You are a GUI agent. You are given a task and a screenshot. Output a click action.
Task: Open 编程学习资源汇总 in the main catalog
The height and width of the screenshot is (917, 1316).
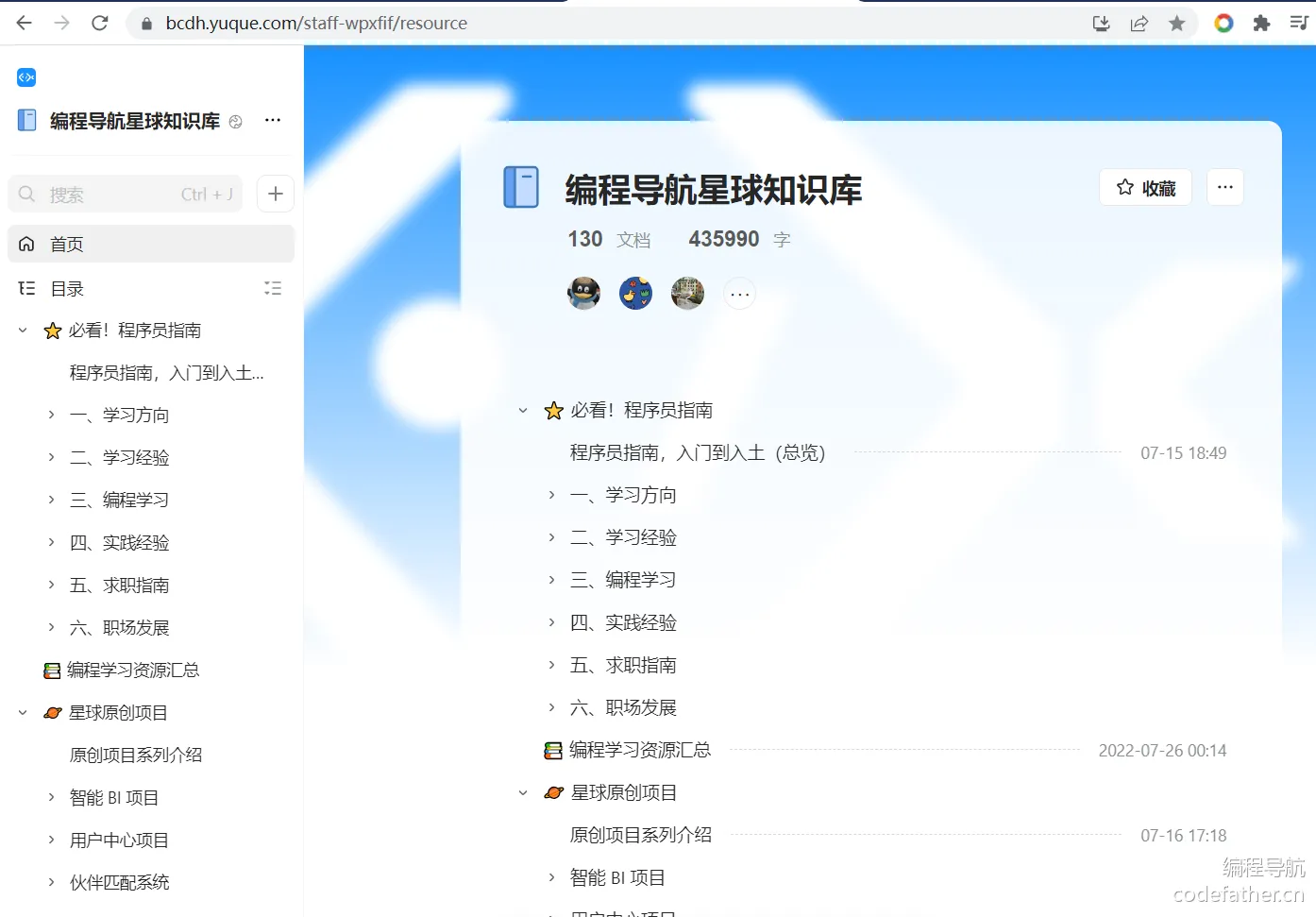pos(640,751)
